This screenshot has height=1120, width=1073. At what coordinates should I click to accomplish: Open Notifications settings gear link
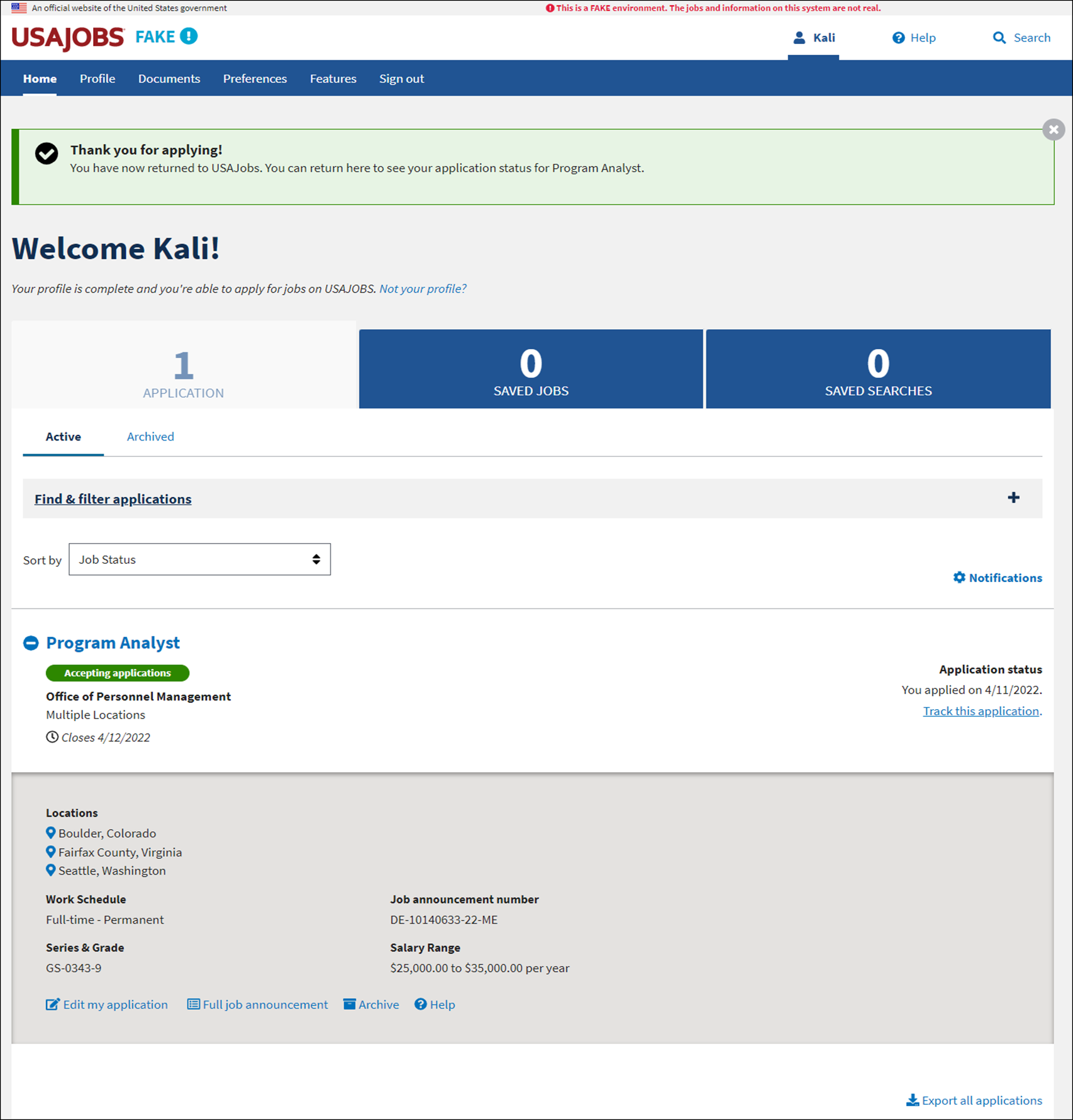[998, 578]
